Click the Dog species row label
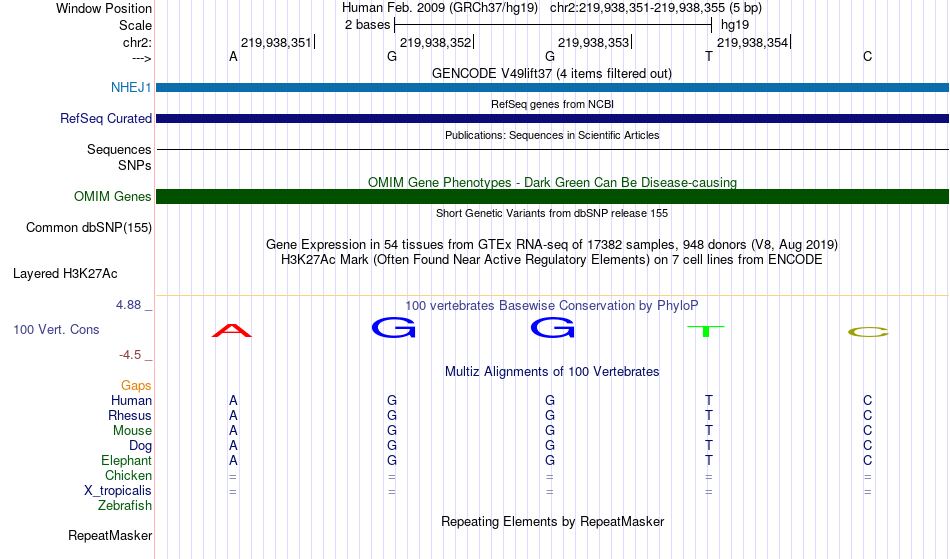Image resolution: width=950 pixels, height=559 pixels. coord(141,446)
